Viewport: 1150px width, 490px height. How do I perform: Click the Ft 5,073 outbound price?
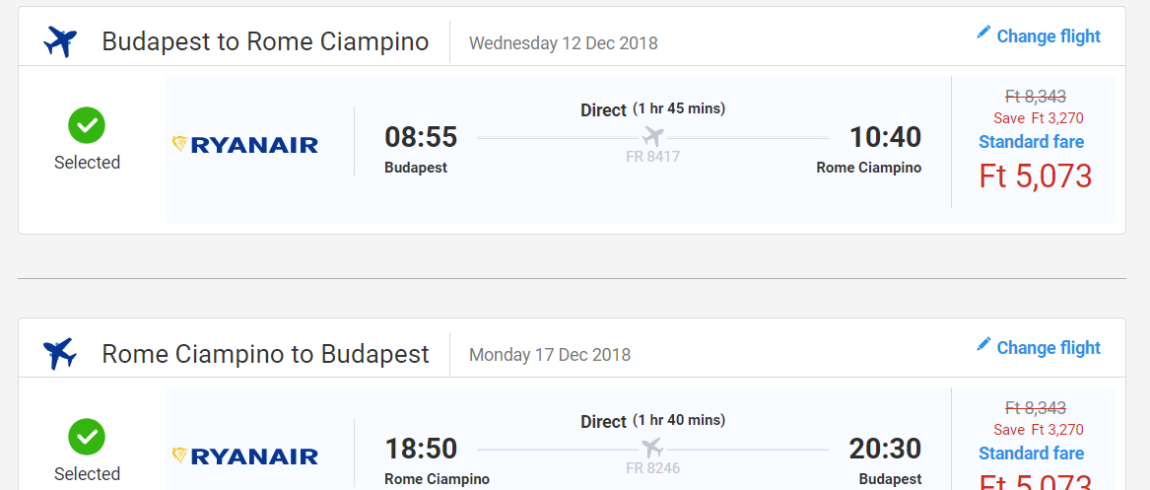(1036, 176)
